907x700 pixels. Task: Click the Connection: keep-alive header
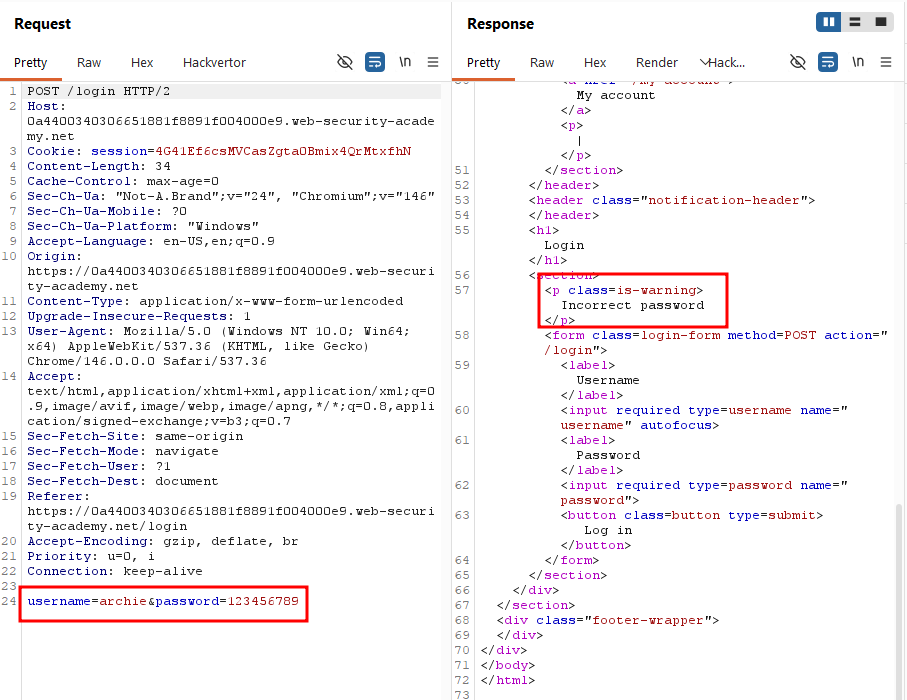click(115, 572)
